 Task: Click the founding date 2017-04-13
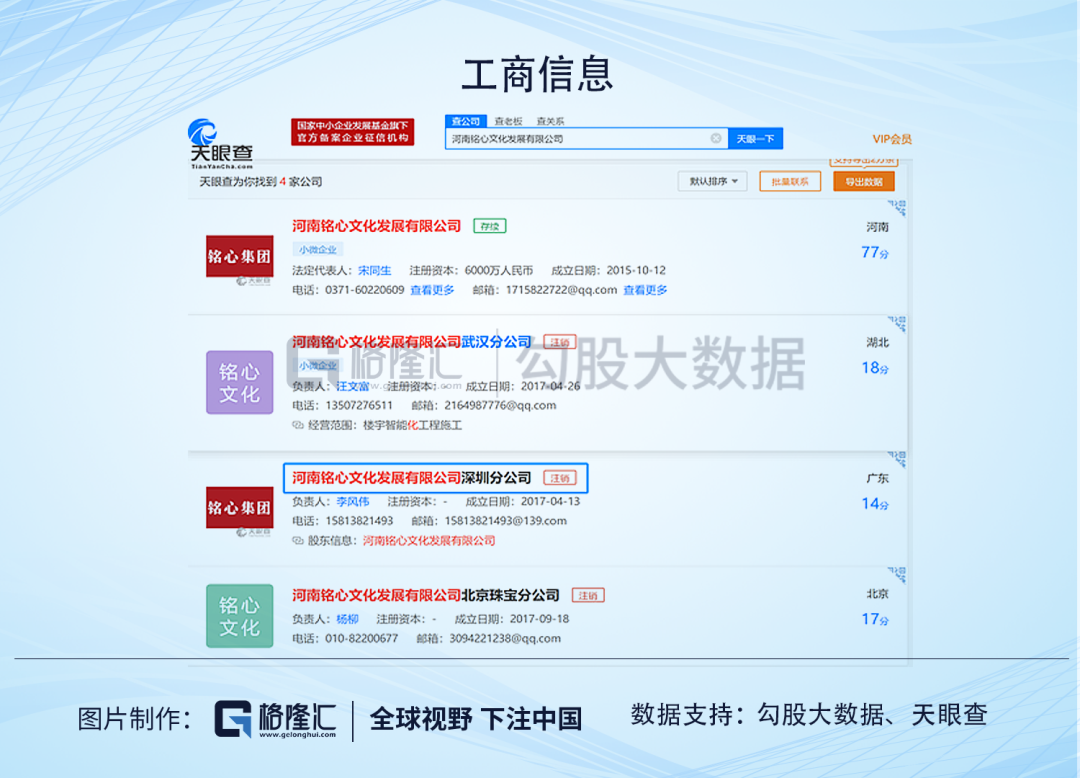[550, 501]
